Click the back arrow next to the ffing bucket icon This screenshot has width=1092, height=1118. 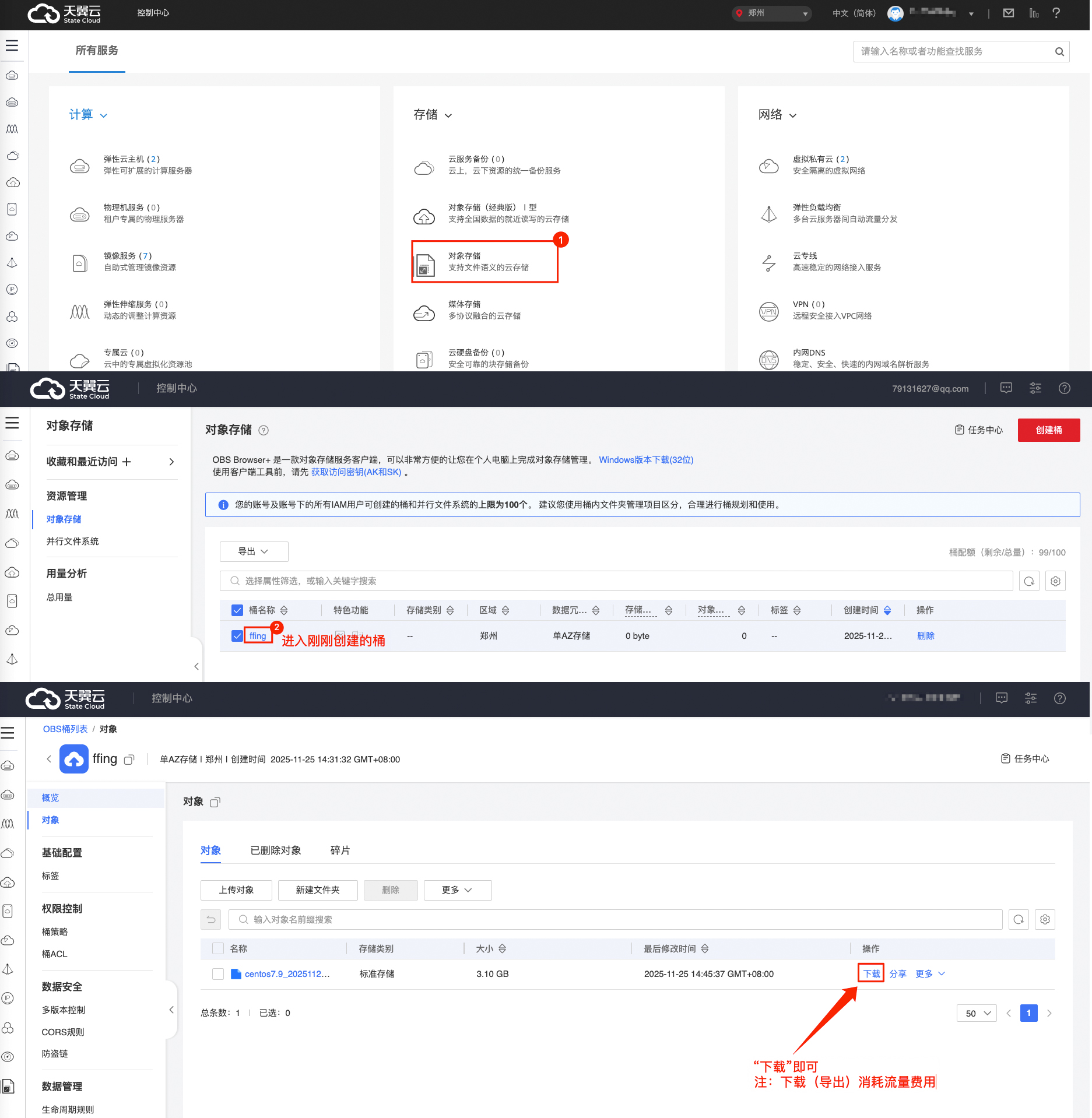(49, 759)
